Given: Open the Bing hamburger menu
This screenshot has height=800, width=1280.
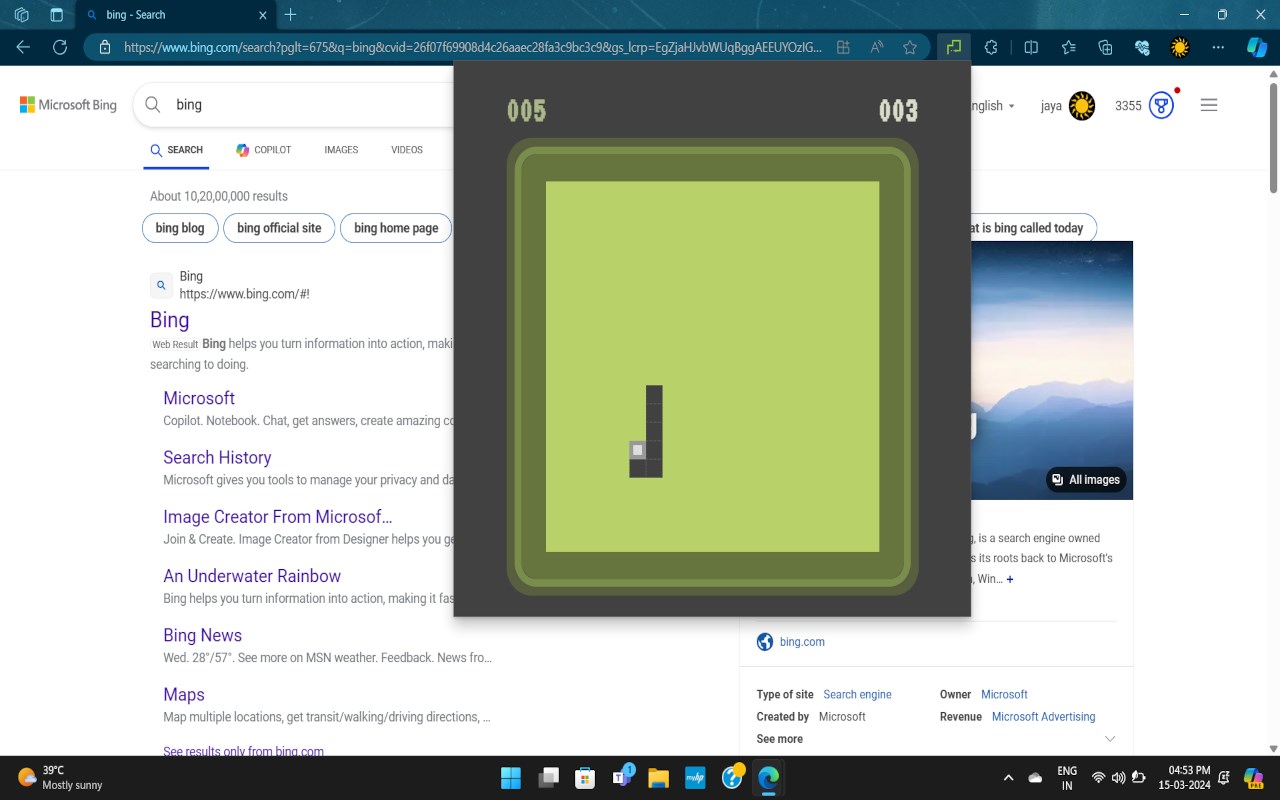Looking at the screenshot, I should click(1209, 105).
